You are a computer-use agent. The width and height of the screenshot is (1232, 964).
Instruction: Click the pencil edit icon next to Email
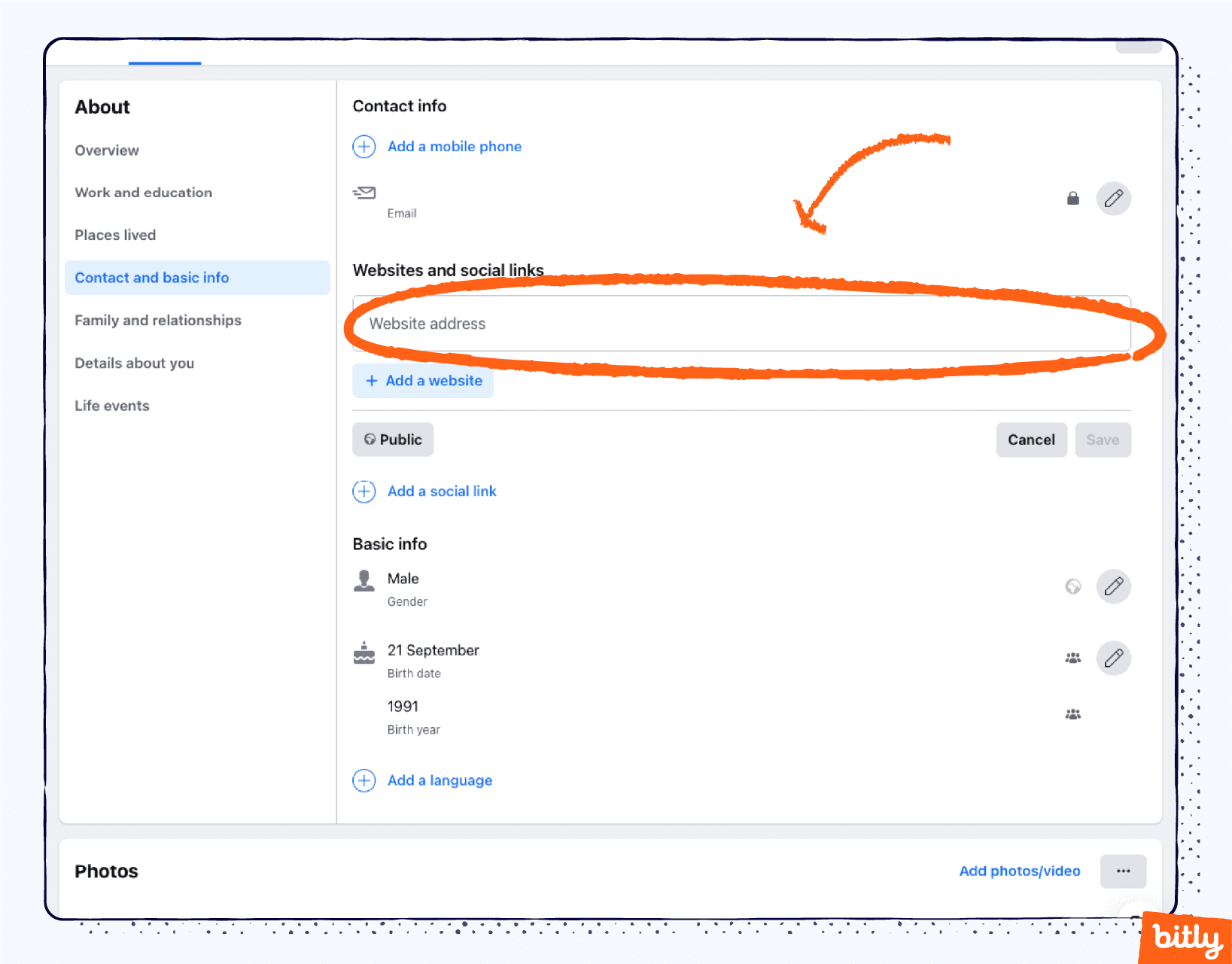[x=1114, y=198]
